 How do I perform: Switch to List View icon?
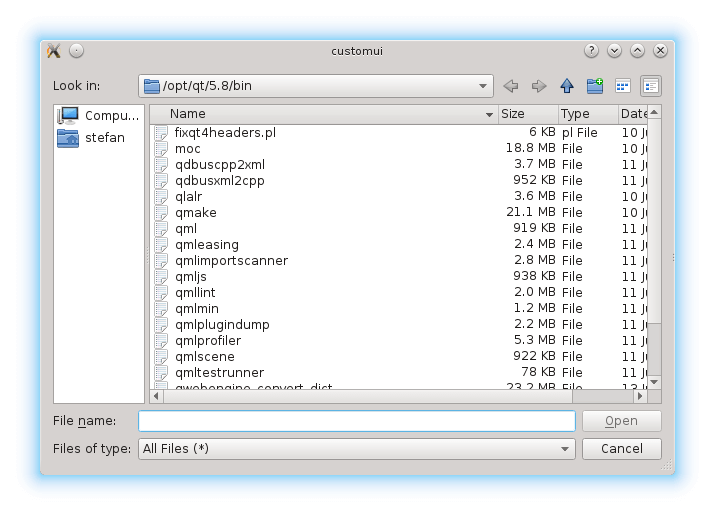622,86
